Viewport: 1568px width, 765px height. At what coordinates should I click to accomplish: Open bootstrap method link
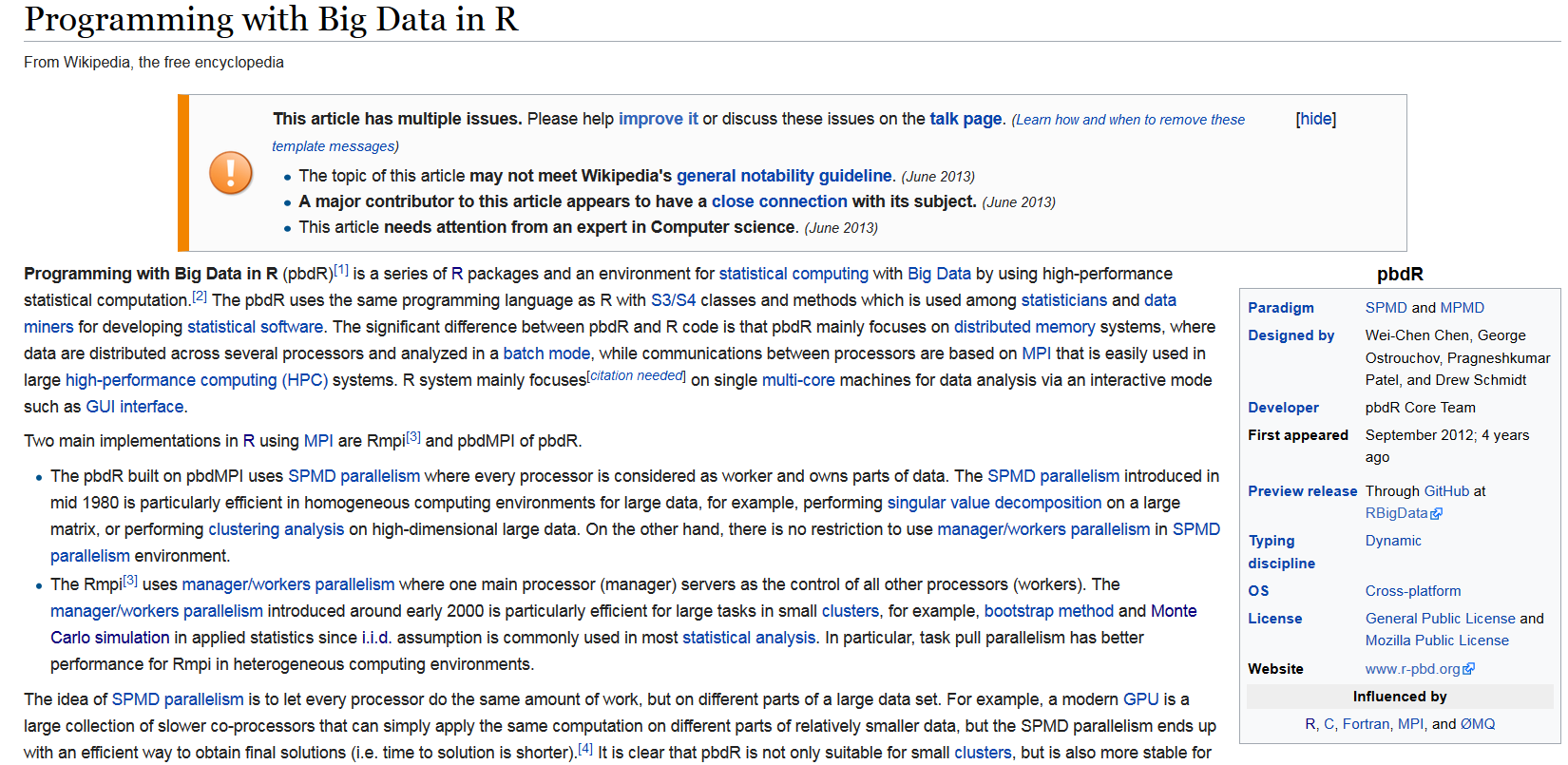click(1049, 611)
